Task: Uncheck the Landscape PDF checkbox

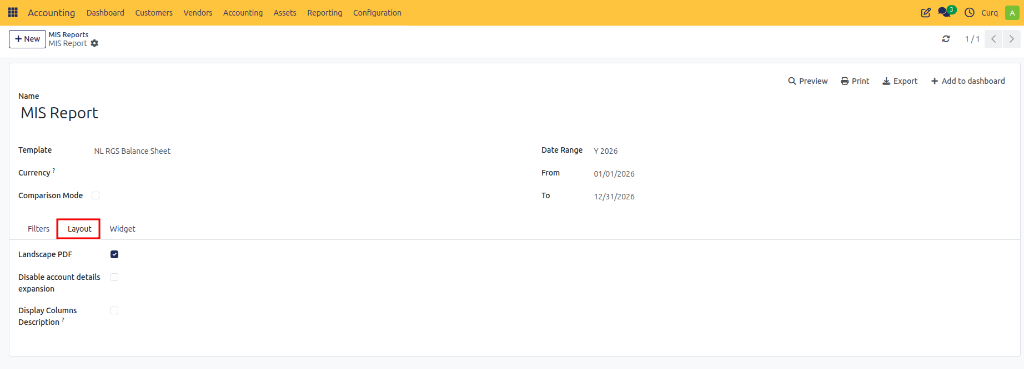Action: tap(114, 254)
